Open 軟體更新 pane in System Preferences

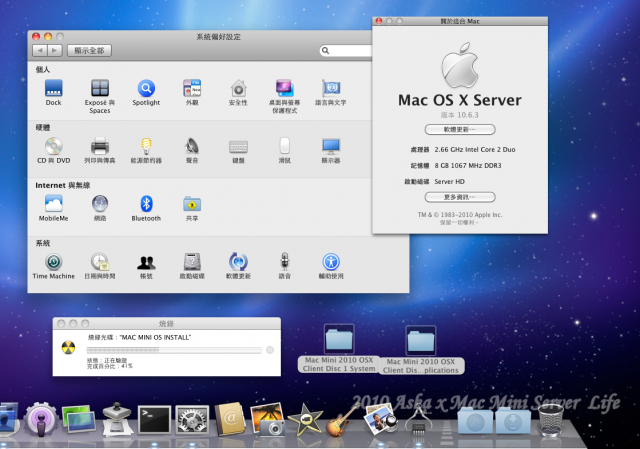coord(238,266)
